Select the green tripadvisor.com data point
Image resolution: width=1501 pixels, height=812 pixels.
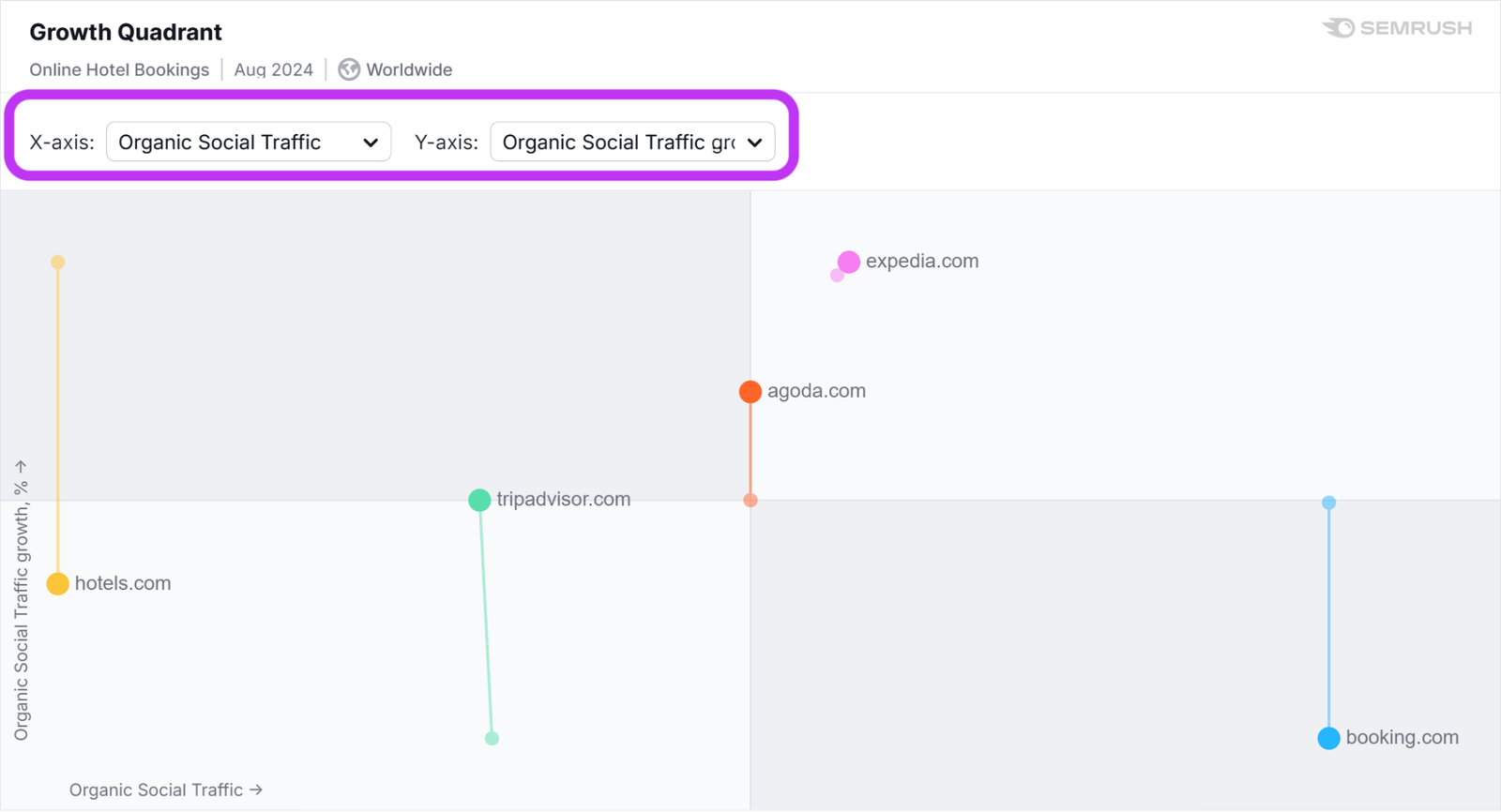pyautogui.click(x=479, y=500)
